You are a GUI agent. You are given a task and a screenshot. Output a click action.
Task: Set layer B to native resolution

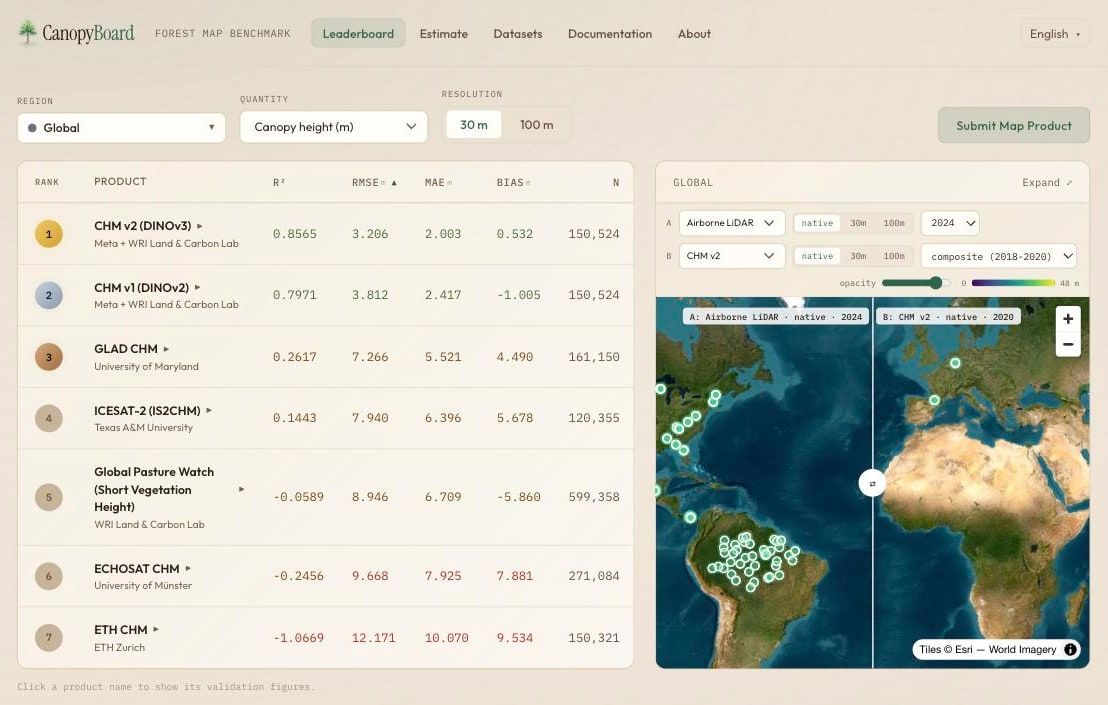pos(817,256)
